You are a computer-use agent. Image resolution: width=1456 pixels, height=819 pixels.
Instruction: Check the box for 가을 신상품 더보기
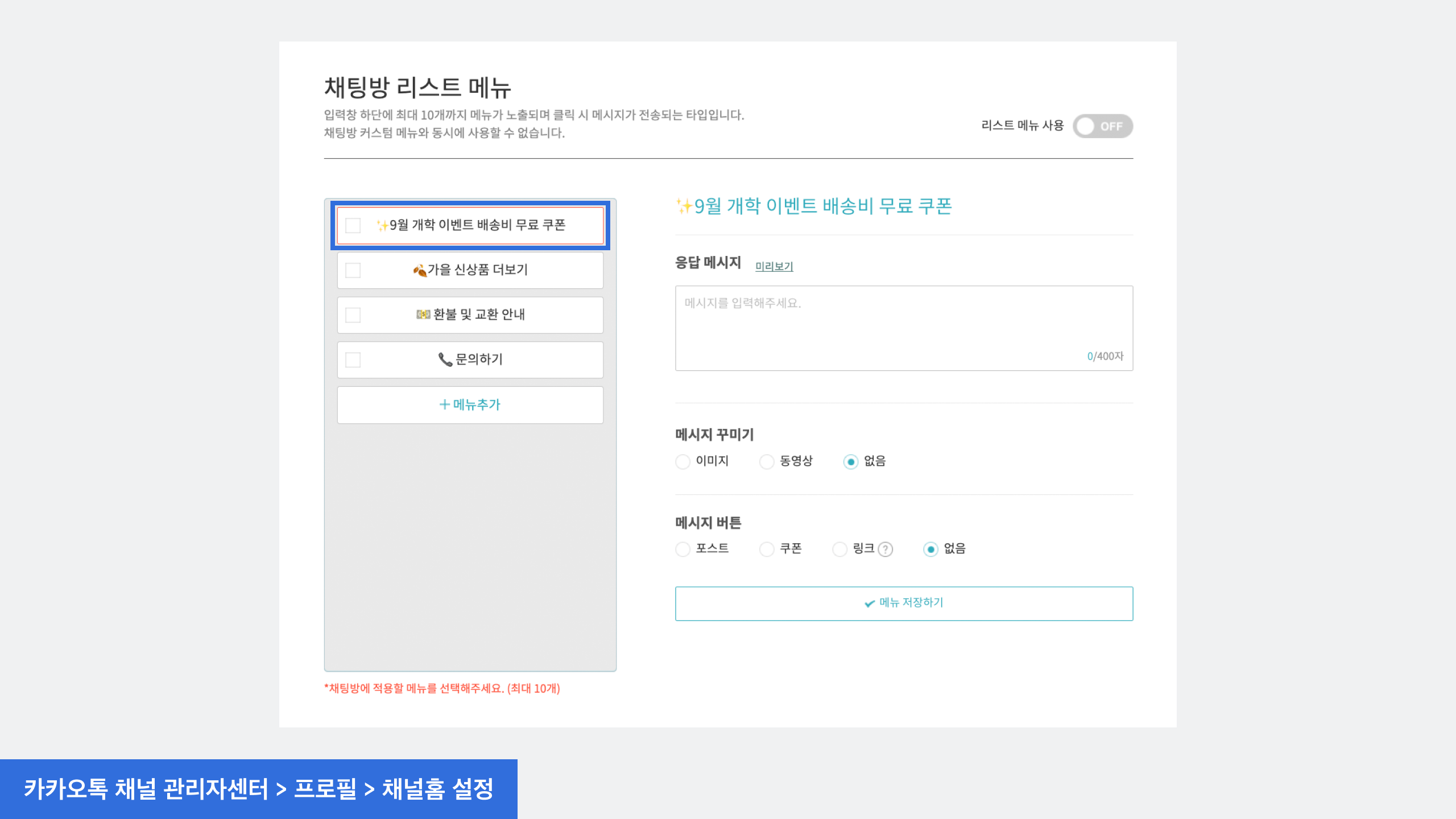coord(353,270)
